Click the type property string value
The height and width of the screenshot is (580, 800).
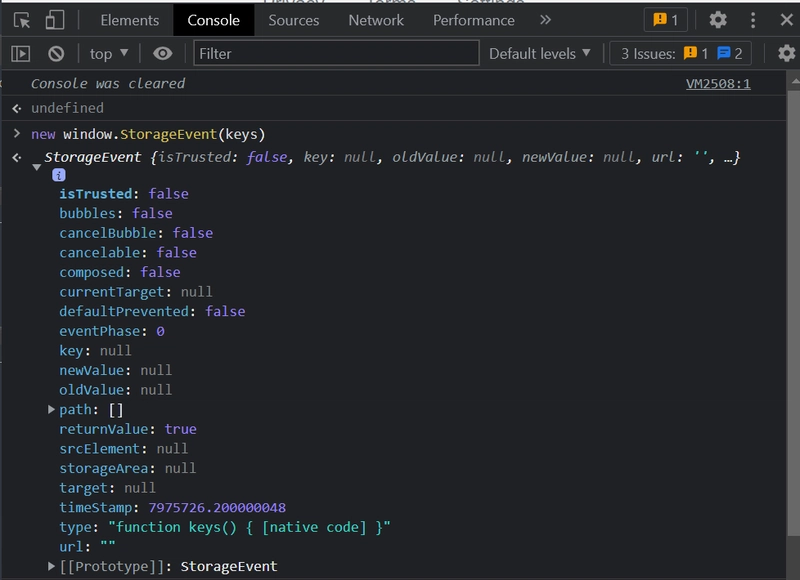[249, 527]
